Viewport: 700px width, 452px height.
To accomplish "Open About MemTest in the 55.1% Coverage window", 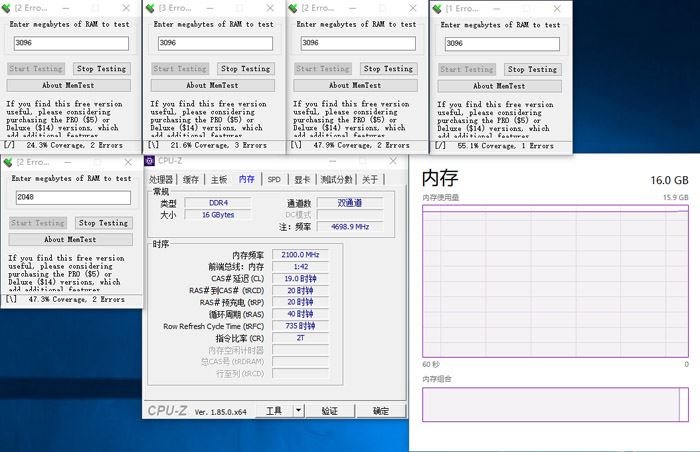I will (x=499, y=86).
